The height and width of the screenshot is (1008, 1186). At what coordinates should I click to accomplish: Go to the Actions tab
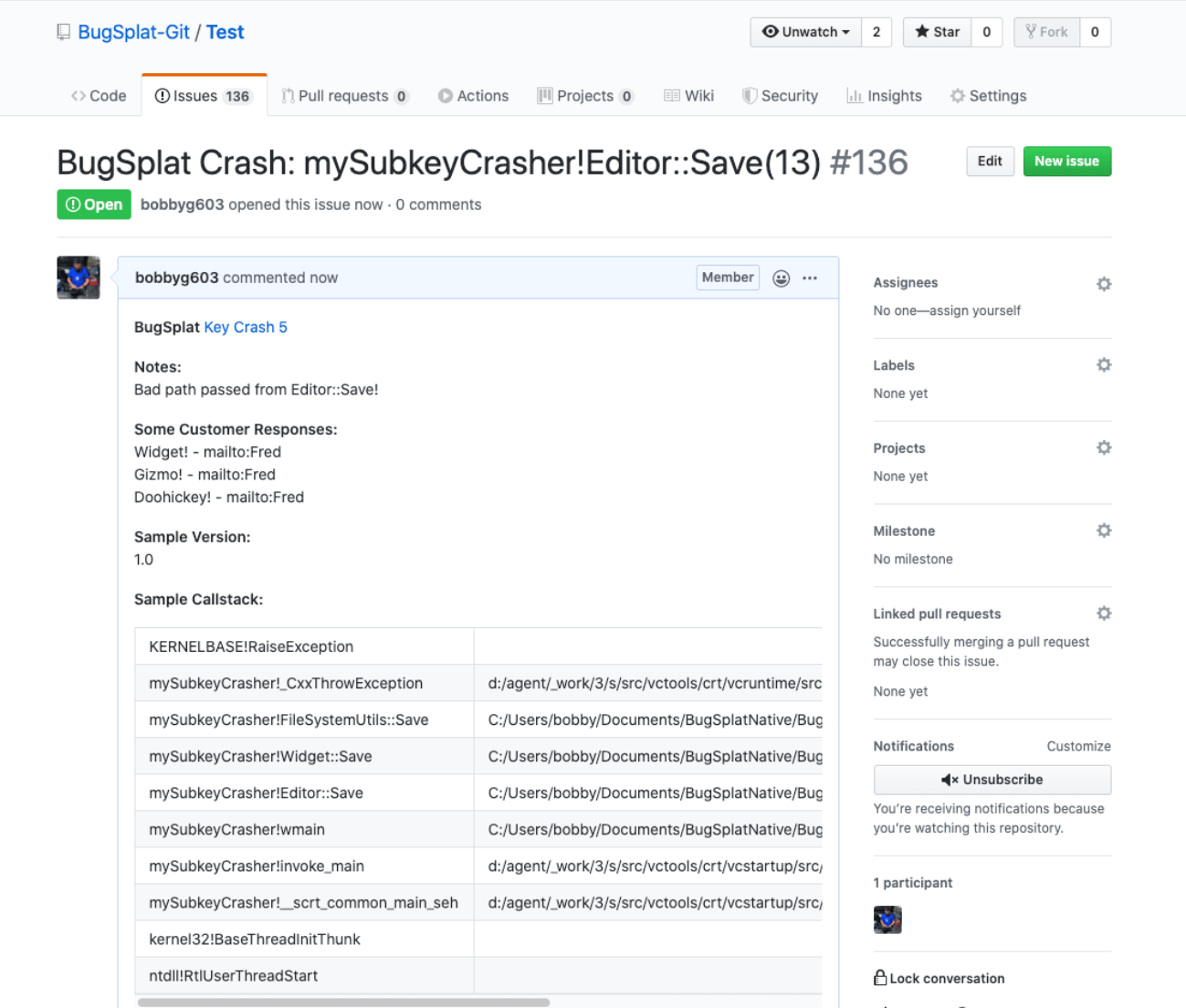tap(473, 96)
